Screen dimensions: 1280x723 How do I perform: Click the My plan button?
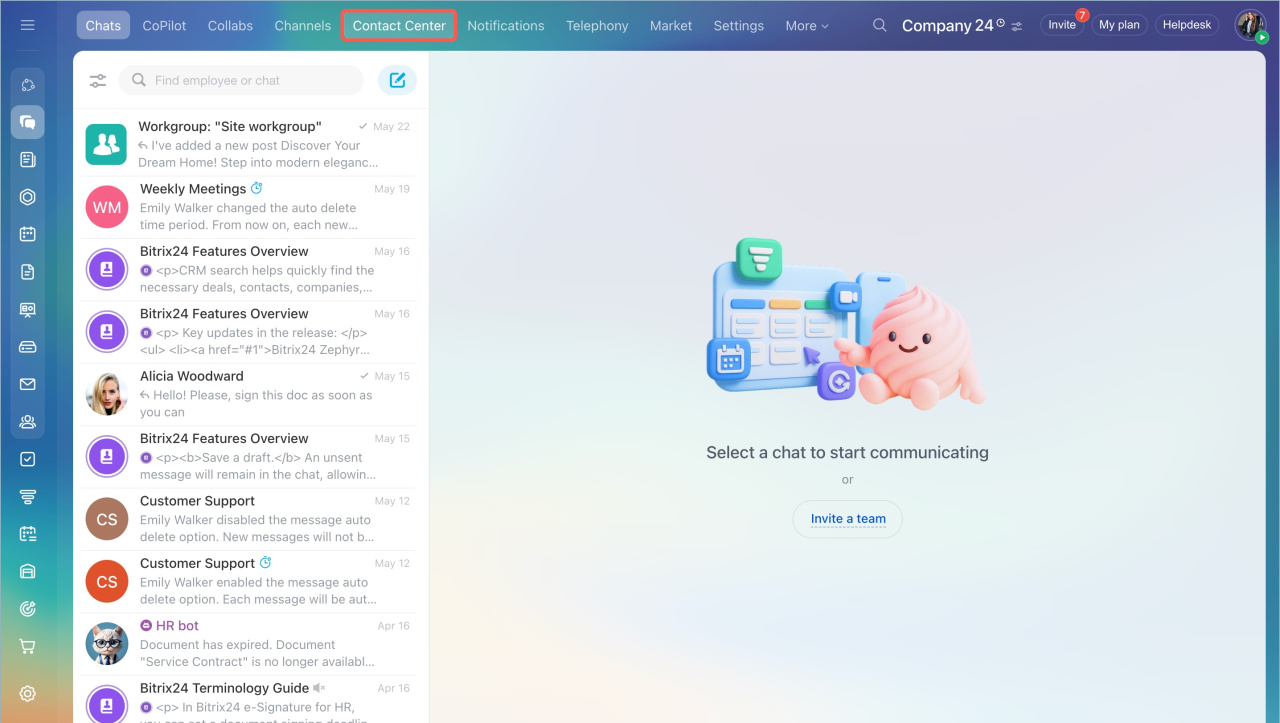pos(1119,25)
